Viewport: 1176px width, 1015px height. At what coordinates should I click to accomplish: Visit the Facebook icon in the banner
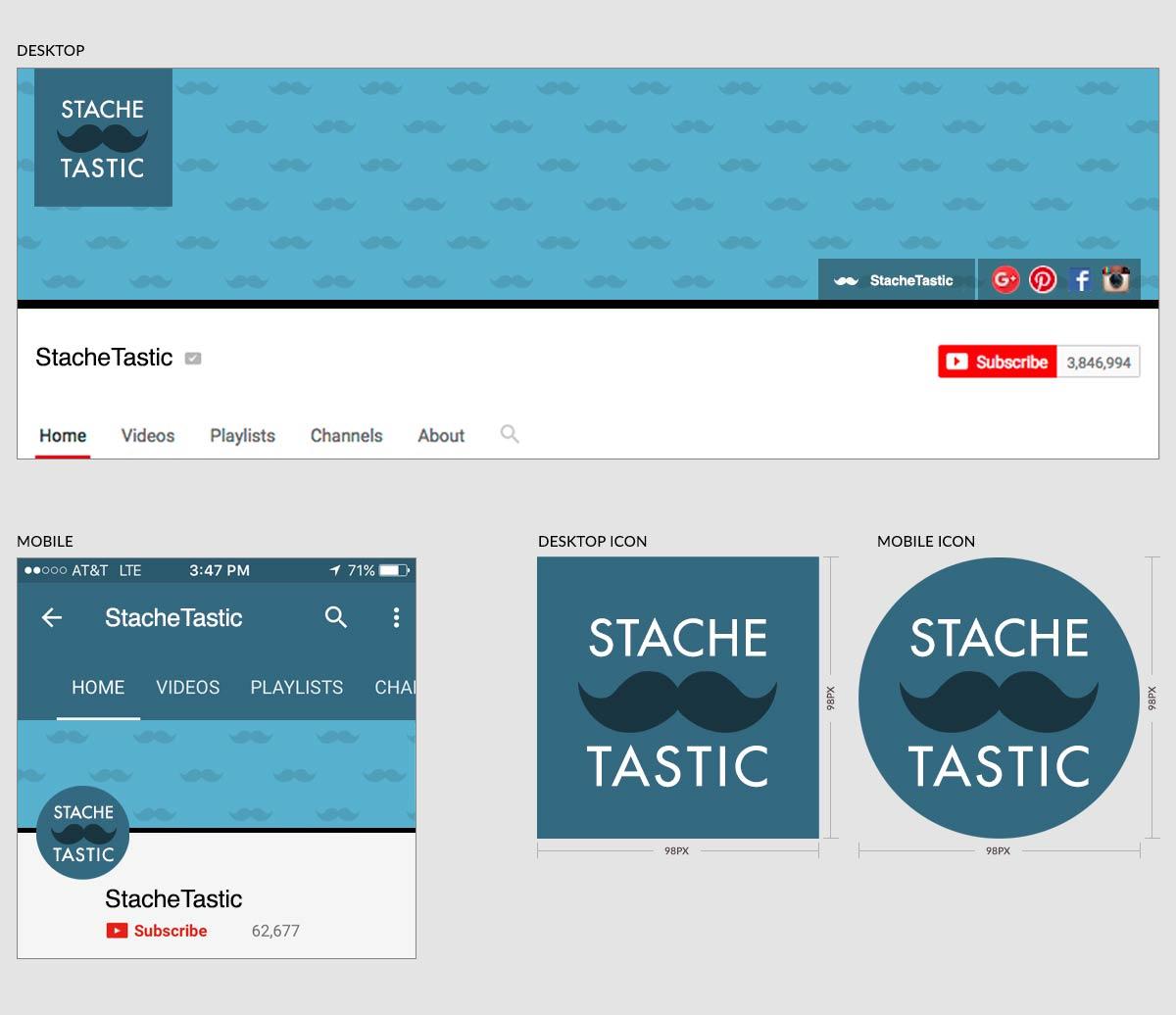click(1081, 279)
